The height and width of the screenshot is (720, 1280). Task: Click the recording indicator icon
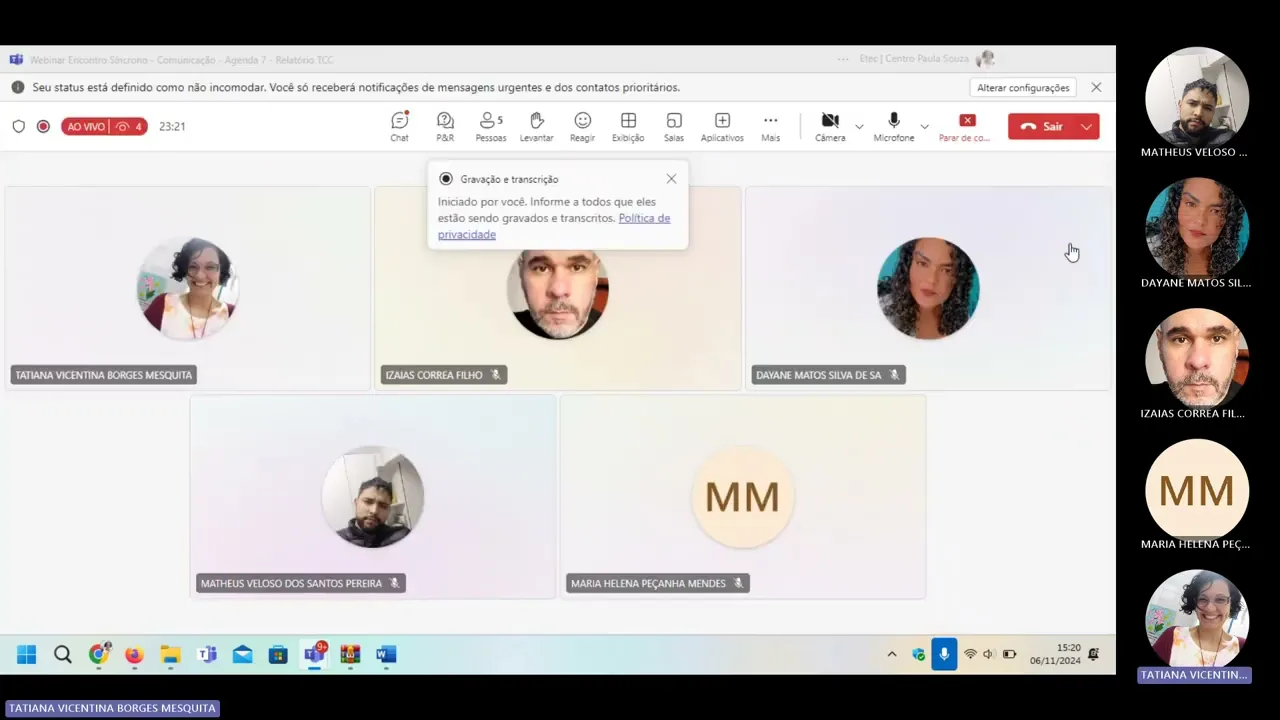click(43, 126)
